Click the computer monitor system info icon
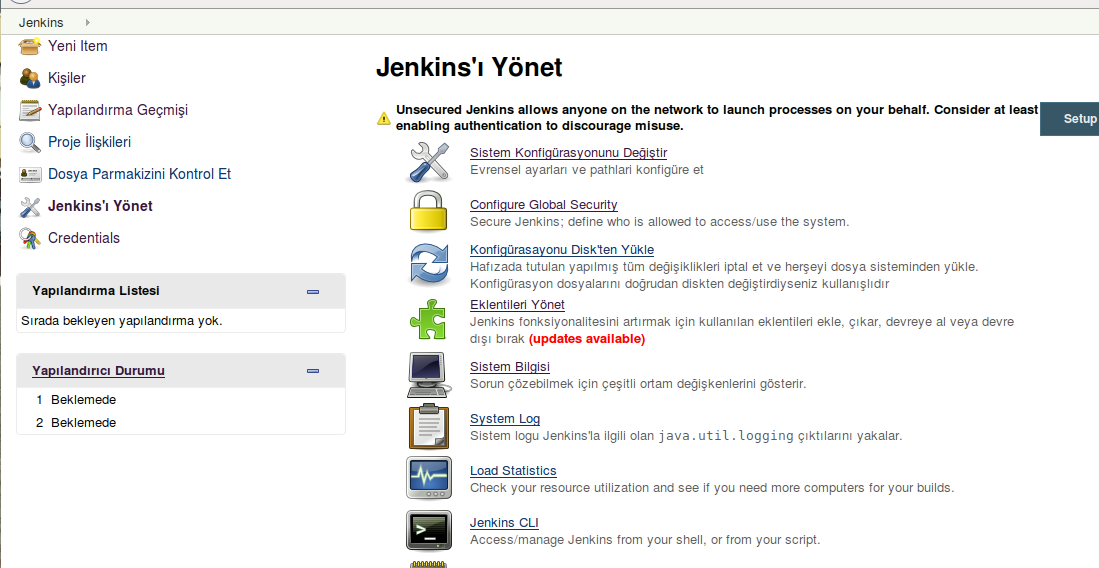This screenshot has height=568, width=1099. coord(429,374)
